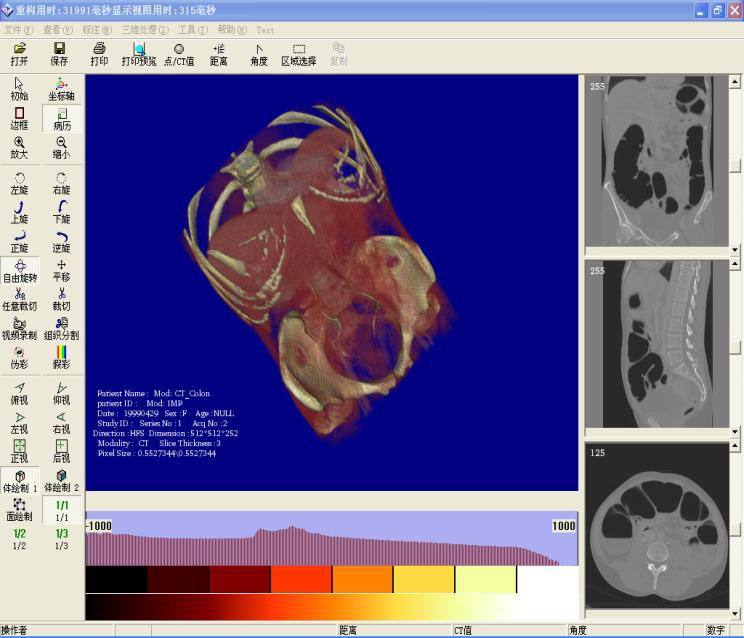Switch to 左视 left view
This screenshot has height=638, width=744.
(x=19, y=423)
